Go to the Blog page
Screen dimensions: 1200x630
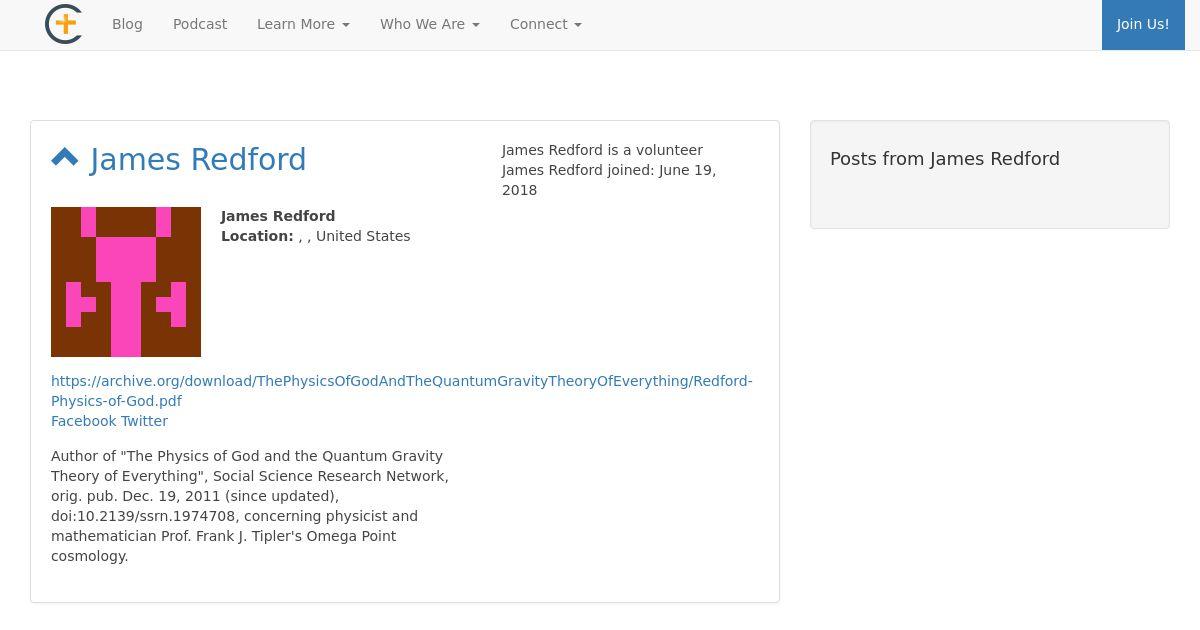click(x=127, y=24)
